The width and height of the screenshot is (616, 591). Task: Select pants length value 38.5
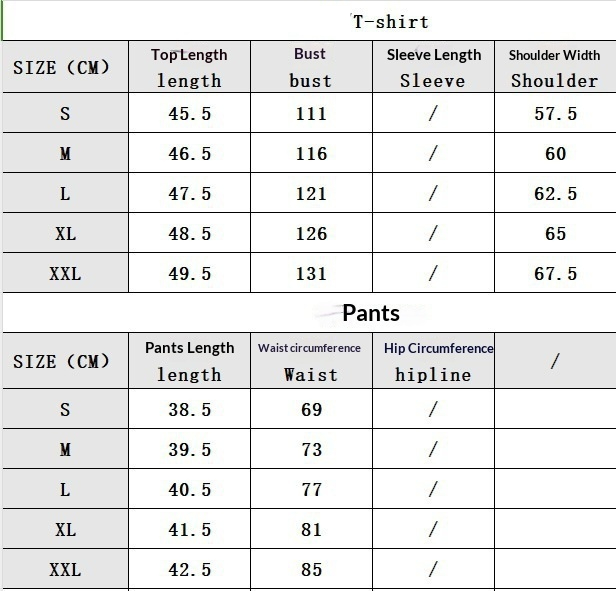point(189,410)
